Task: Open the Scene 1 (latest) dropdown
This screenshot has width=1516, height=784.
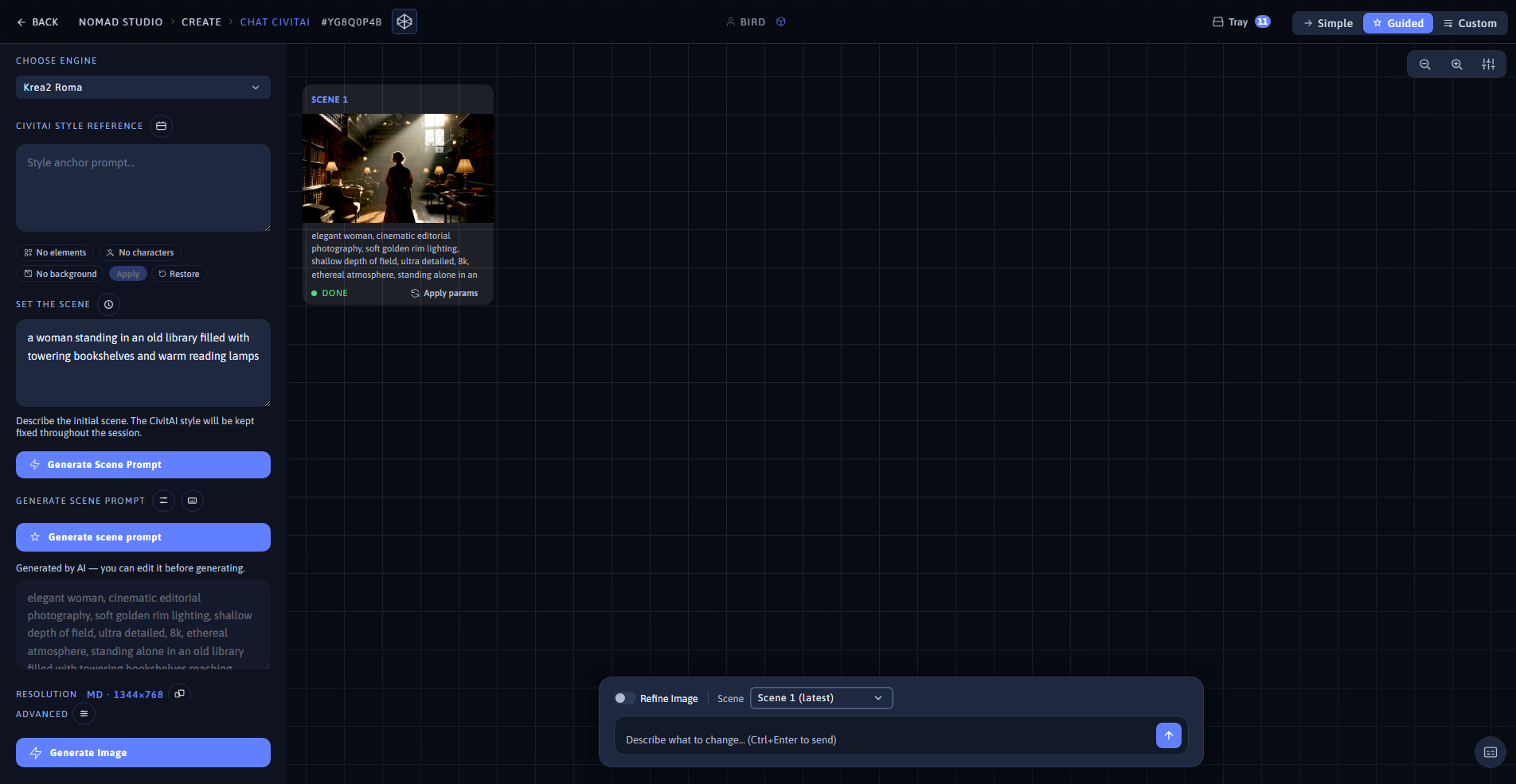Action: (x=821, y=698)
